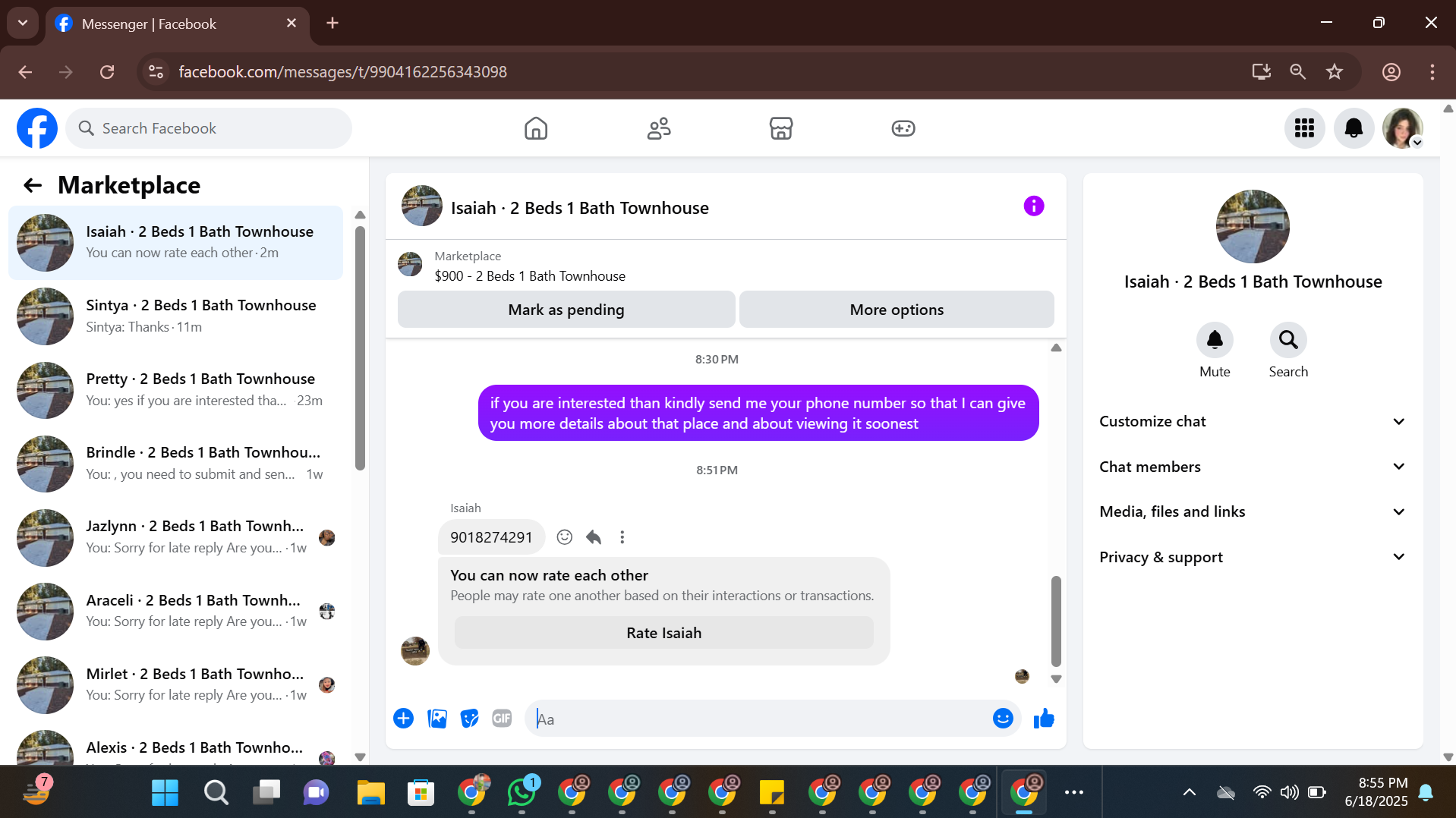Screen dimensions: 1456x818
Task: Open Brindle conversation in list
Action: [x=176, y=464]
